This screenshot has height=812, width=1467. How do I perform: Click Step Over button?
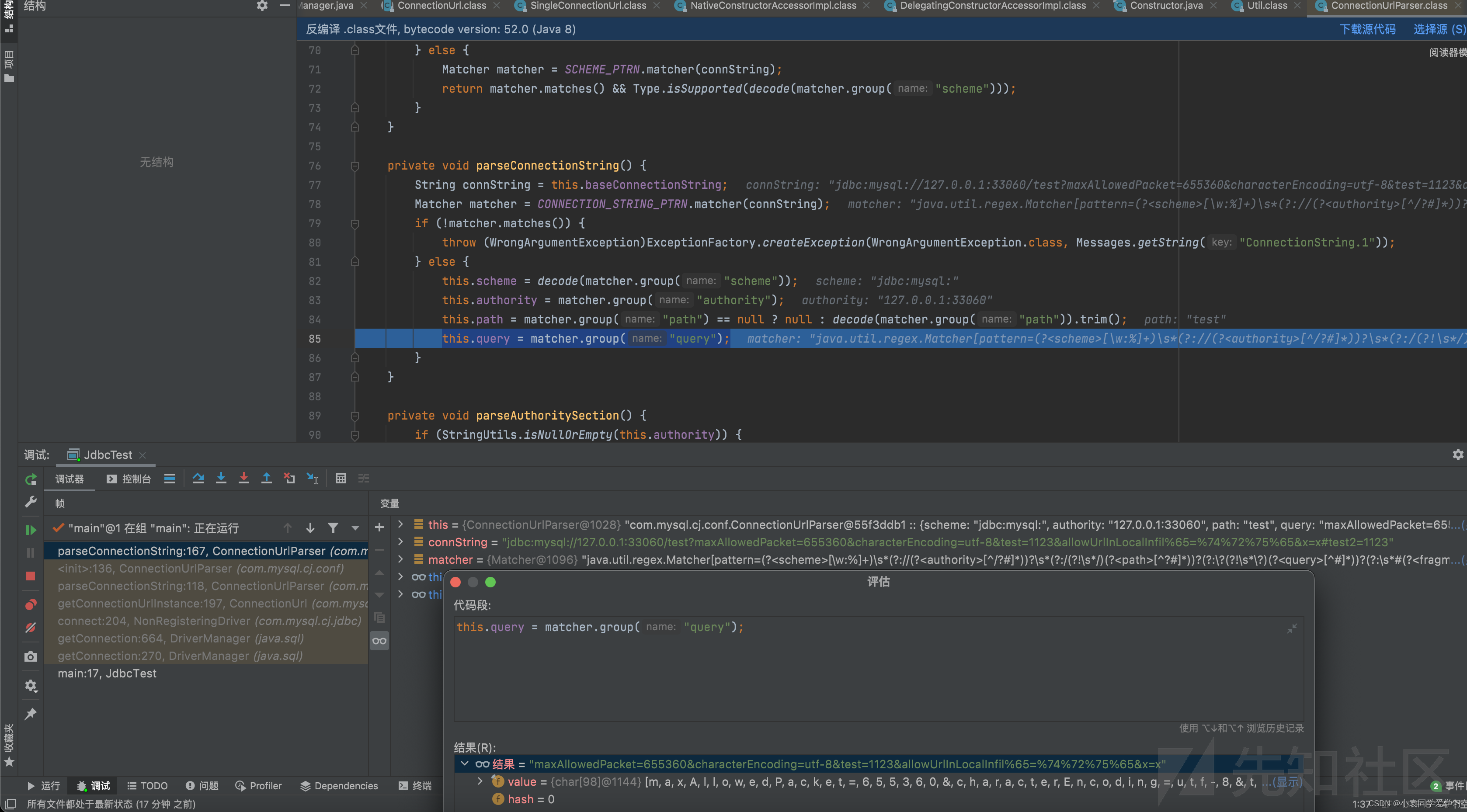click(198, 478)
